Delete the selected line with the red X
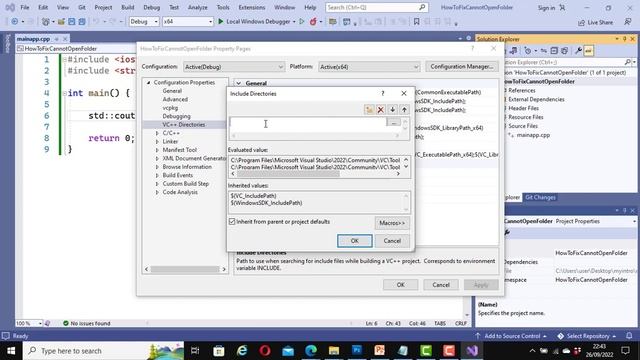 (x=381, y=109)
